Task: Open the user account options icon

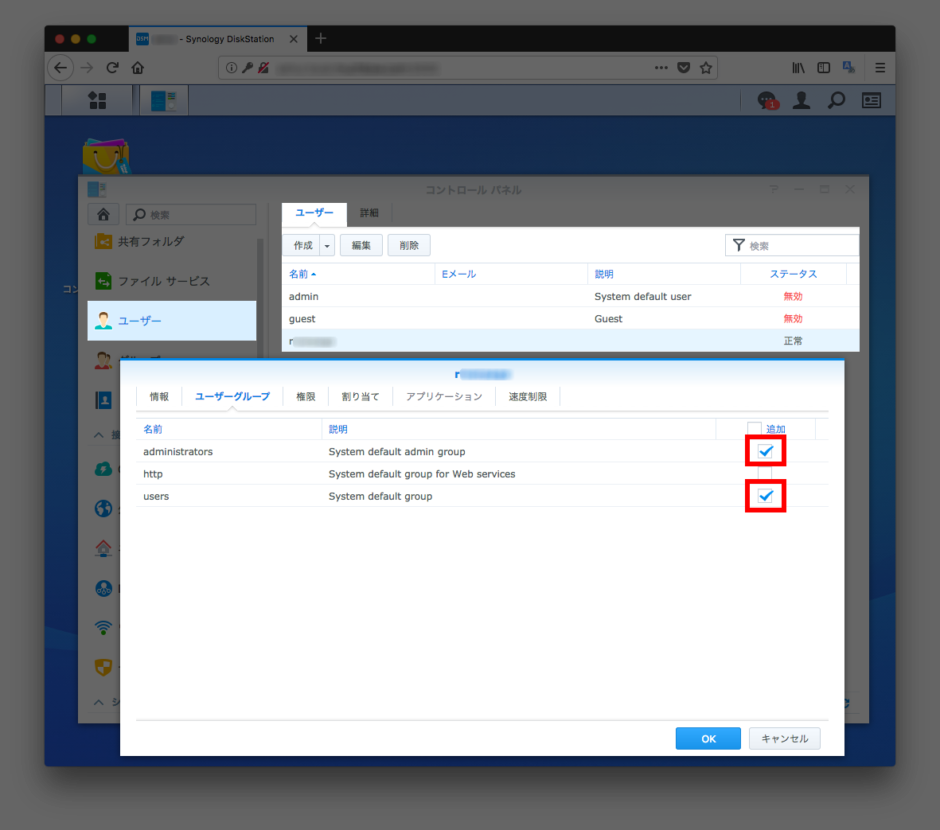Action: pyautogui.click(x=801, y=100)
